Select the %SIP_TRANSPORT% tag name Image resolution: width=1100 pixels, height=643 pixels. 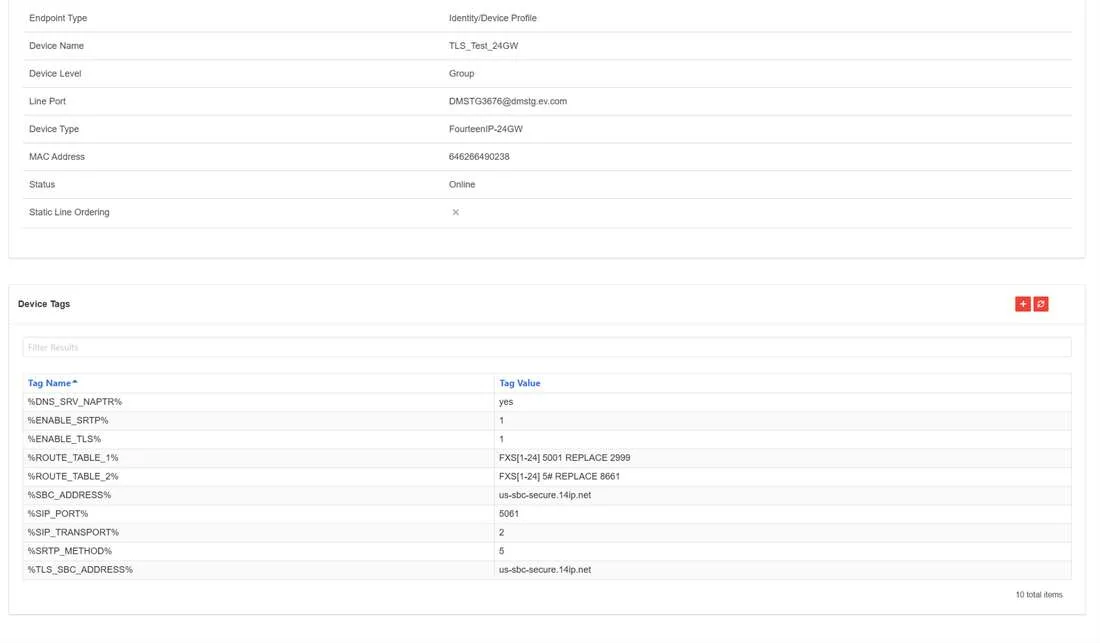(x=74, y=532)
